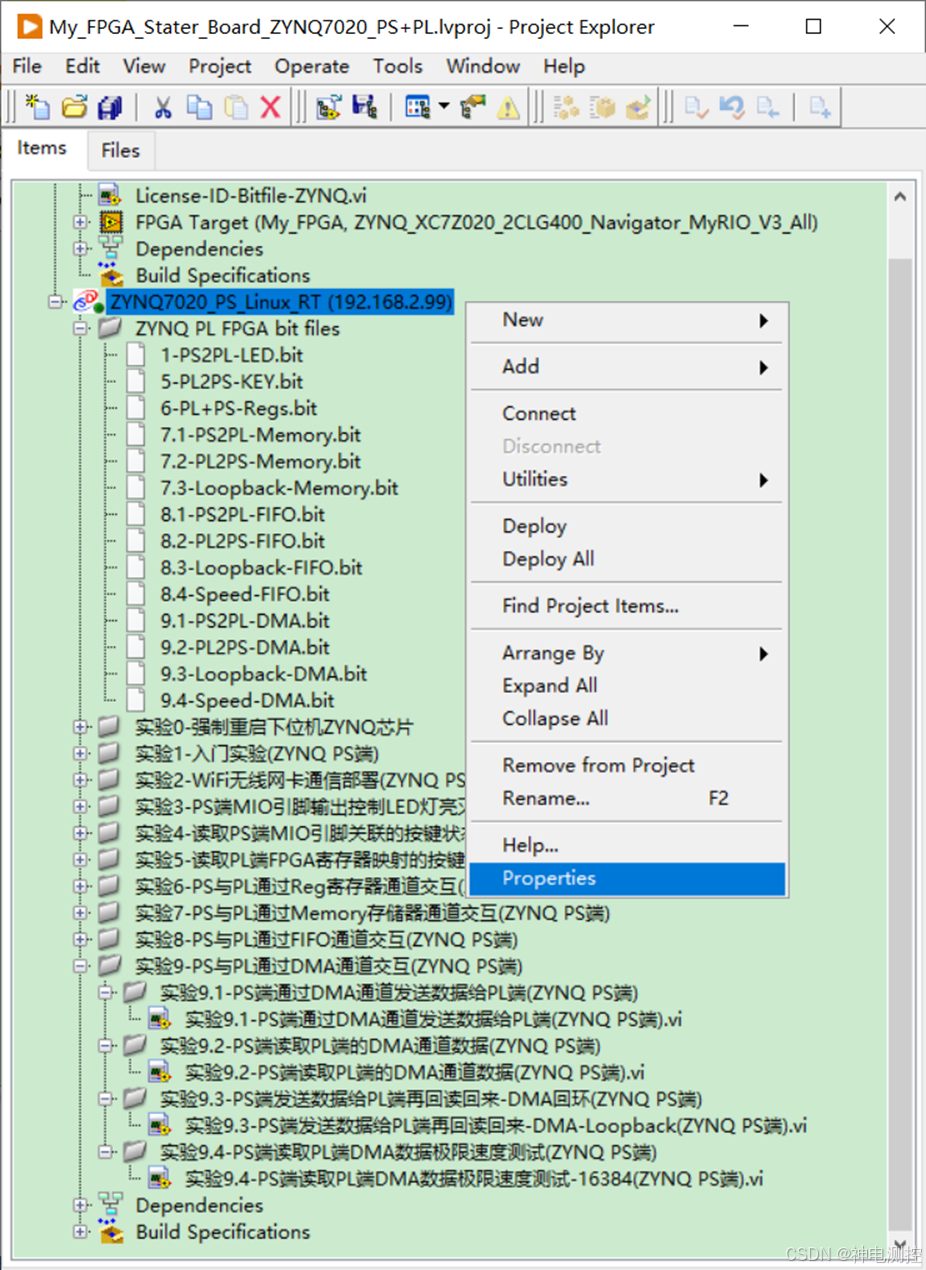The width and height of the screenshot is (926, 1270).
Task: Click the yellow warning triangle icon
Action: [508, 107]
